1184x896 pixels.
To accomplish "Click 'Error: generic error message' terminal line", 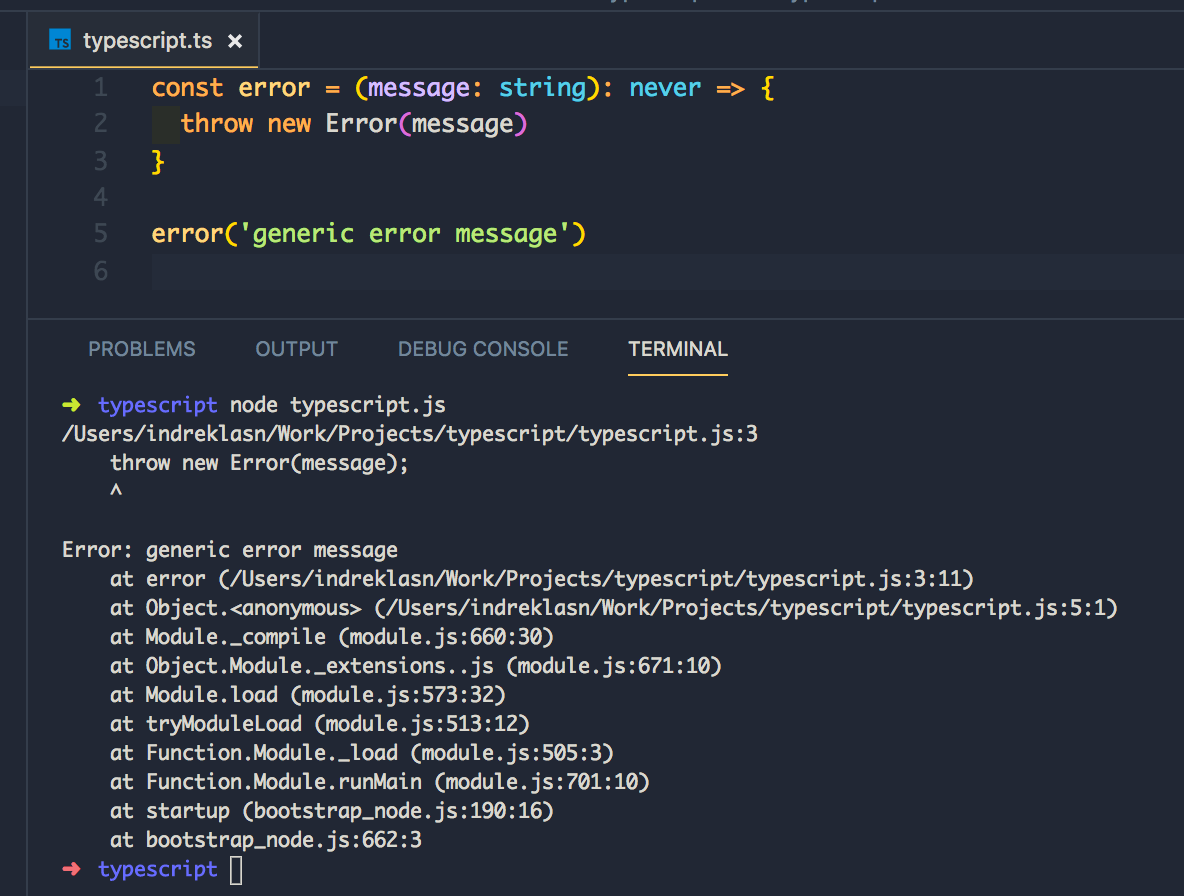I will pyautogui.click(x=230, y=550).
